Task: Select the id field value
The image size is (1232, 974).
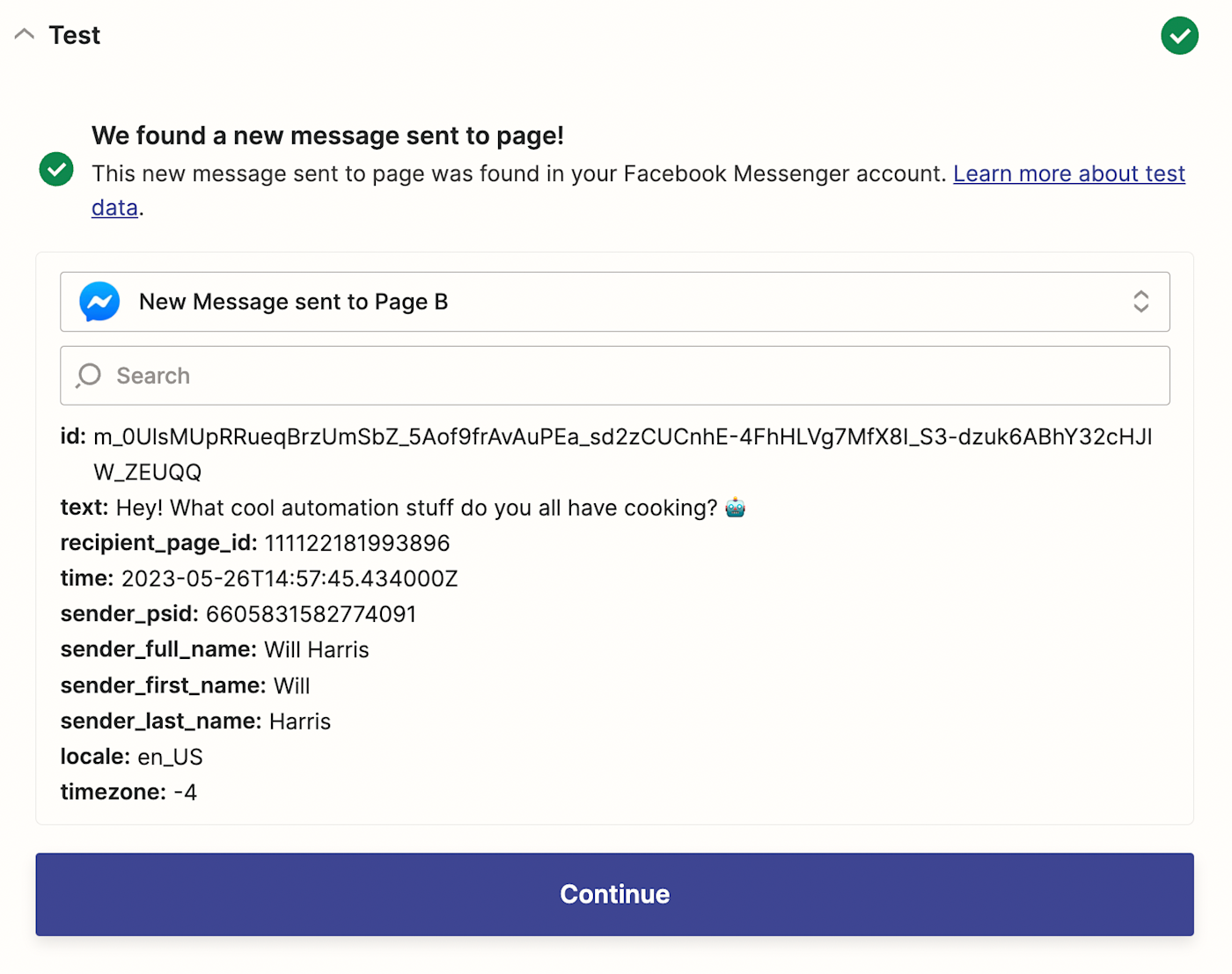Action: point(621,437)
